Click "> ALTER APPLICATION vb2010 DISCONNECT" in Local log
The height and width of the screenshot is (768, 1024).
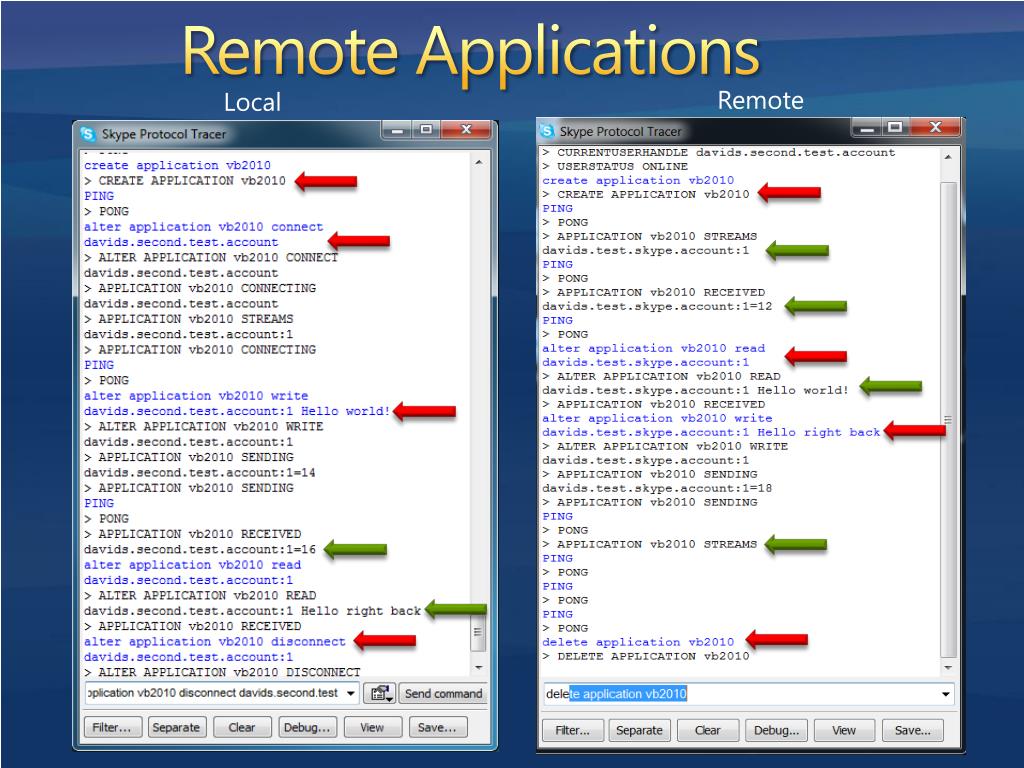222,672
